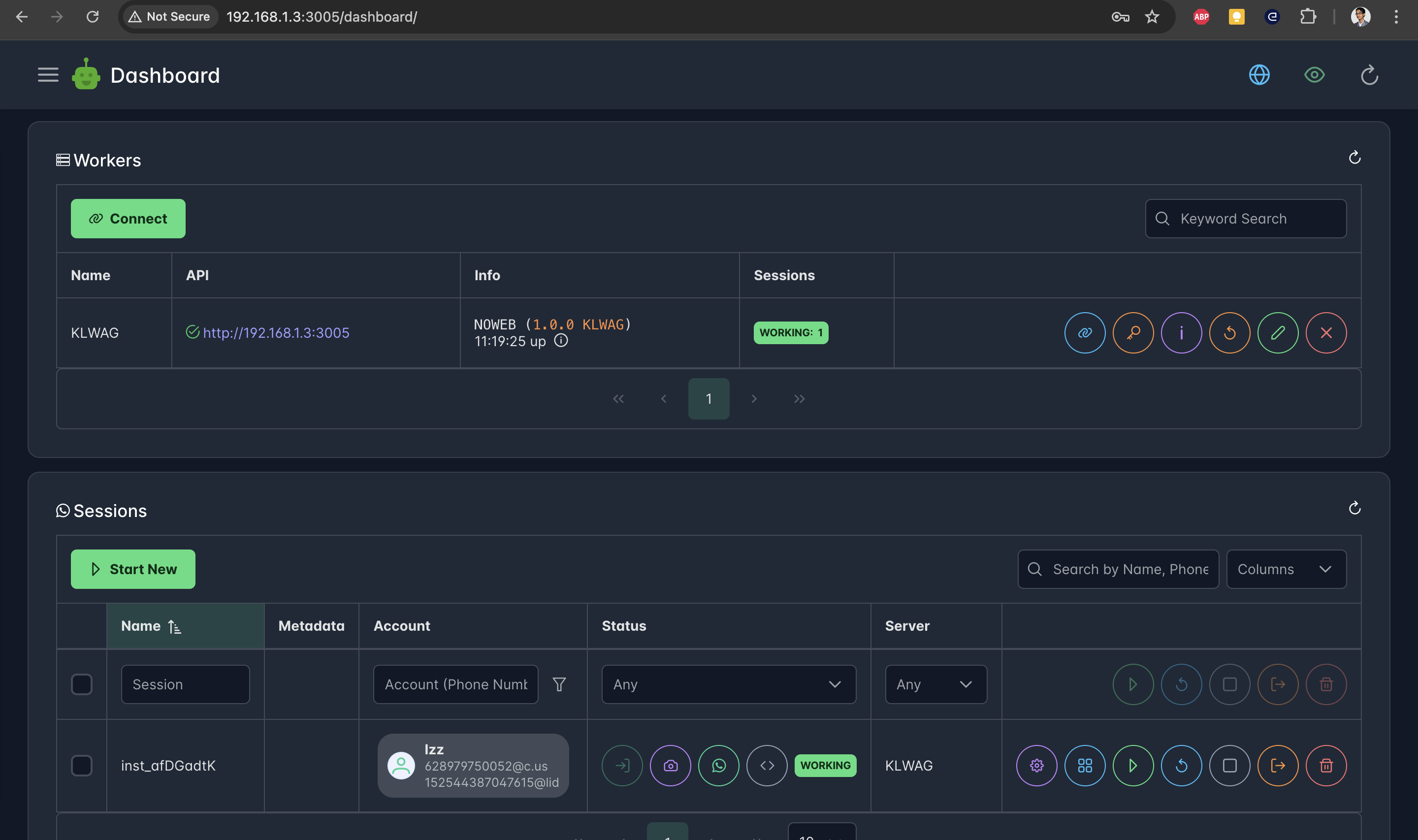Expand the Status filter Any dropdown

click(x=728, y=684)
